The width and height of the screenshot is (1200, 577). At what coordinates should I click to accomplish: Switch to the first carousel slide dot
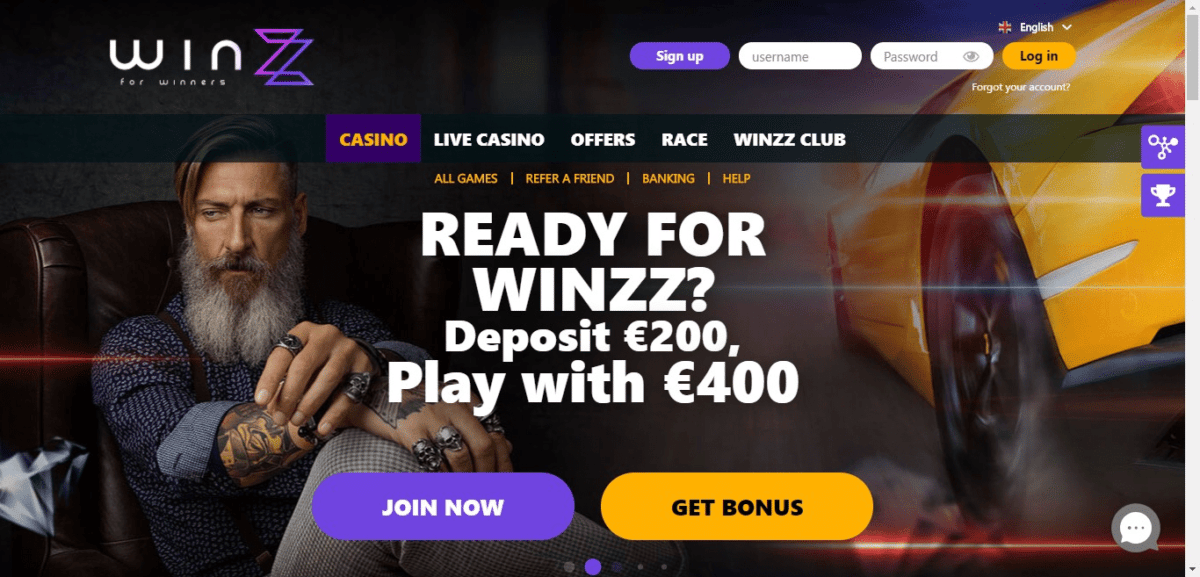[569, 567]
